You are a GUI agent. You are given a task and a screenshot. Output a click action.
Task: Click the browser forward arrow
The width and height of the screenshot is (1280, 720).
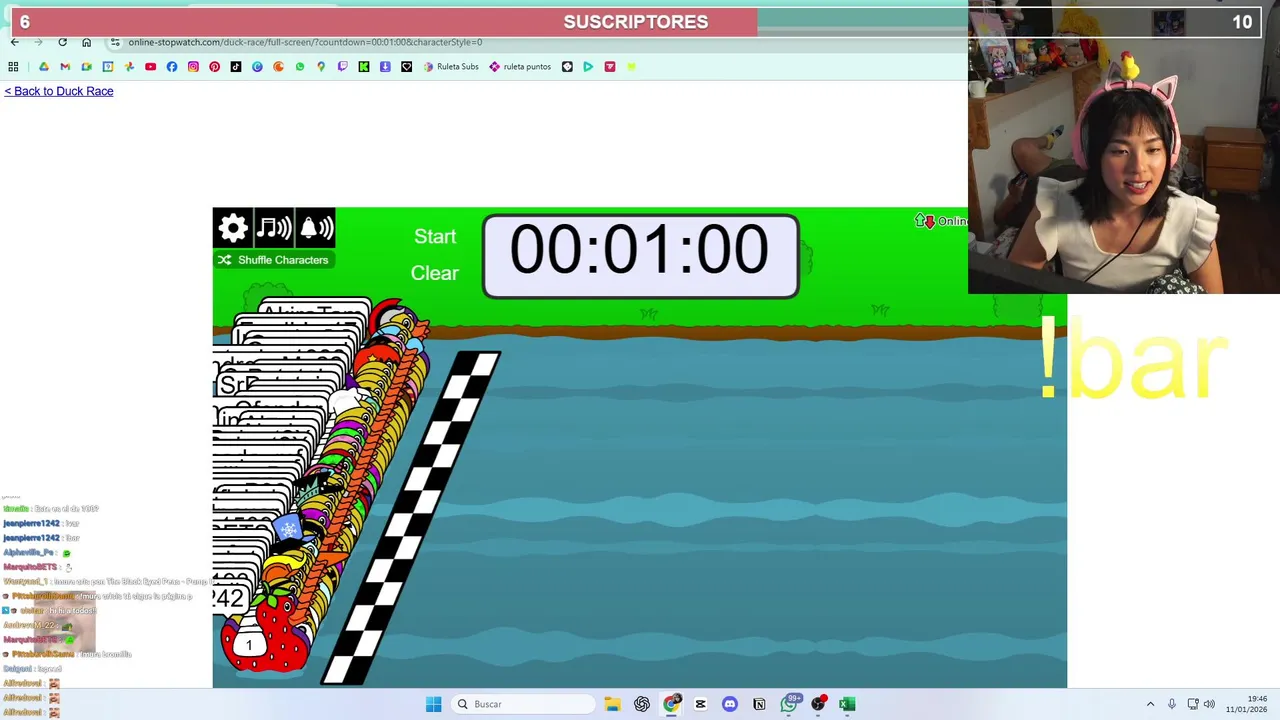pos(38,42)
